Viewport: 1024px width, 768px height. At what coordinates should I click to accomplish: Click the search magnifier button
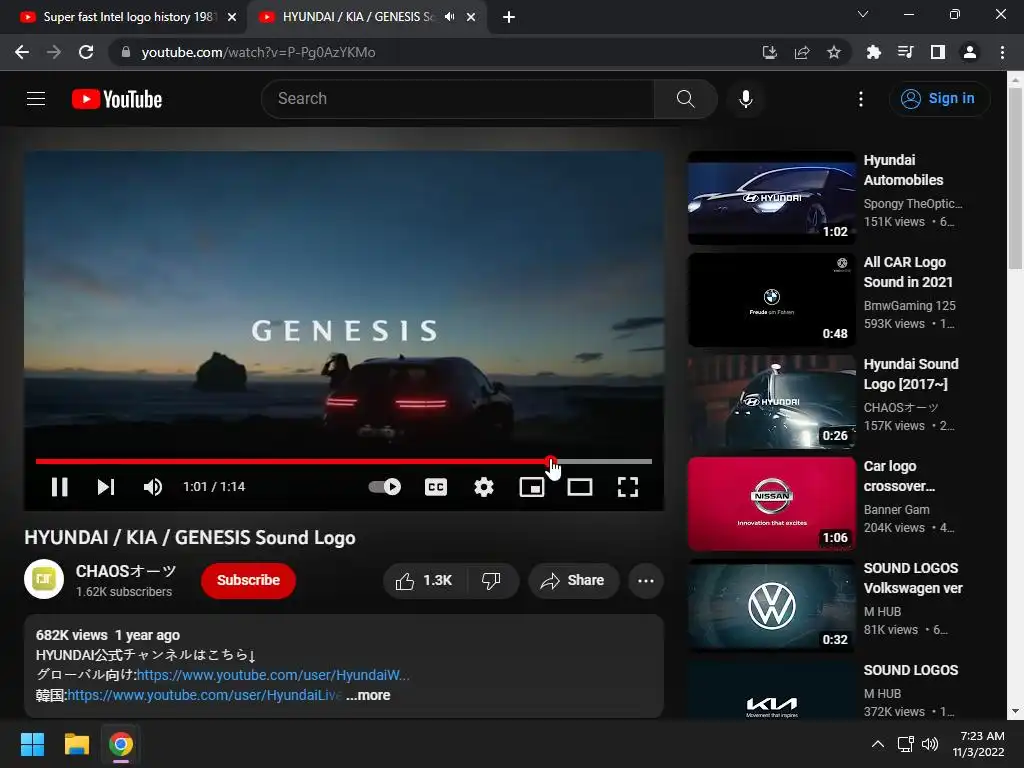click(x=685, y=99)
